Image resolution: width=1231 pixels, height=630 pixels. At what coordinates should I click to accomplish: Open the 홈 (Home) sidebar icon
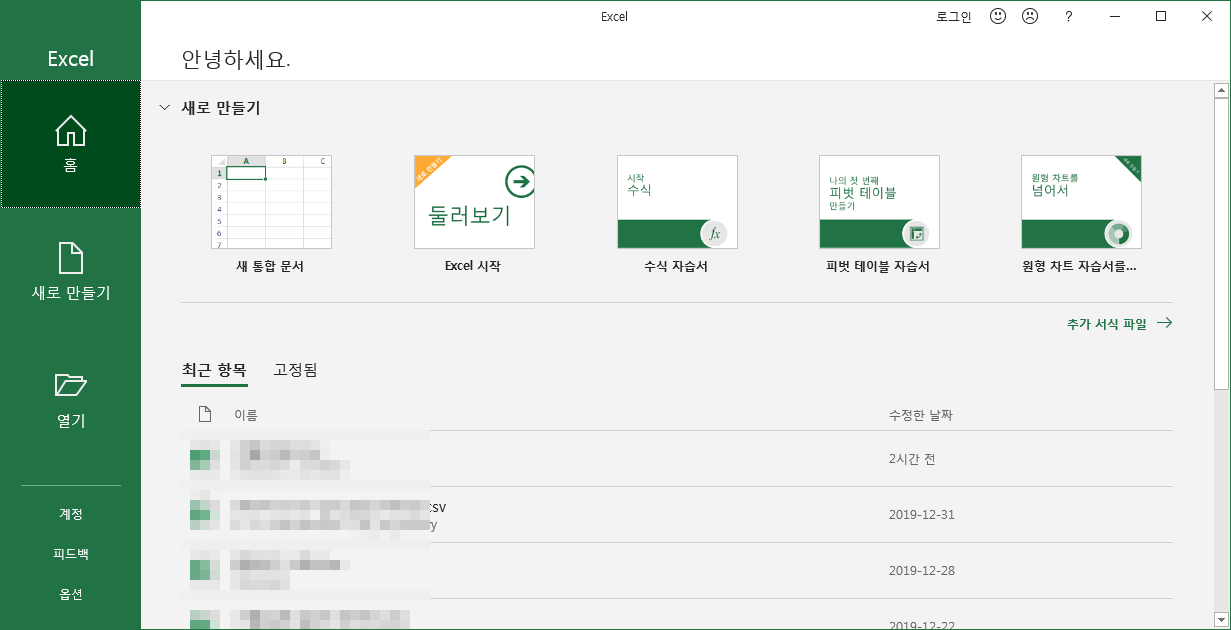click(x=70, y=131)
